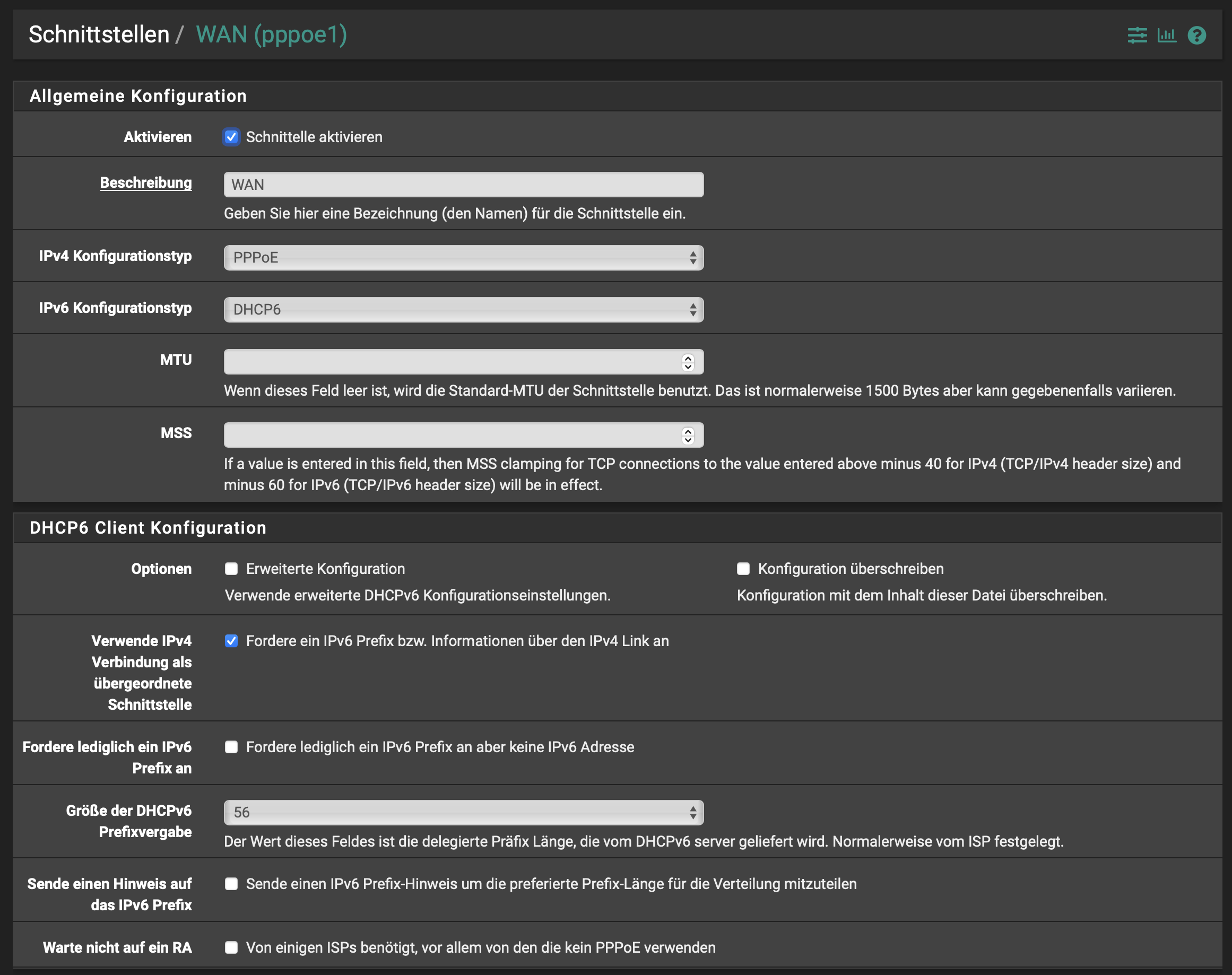Check the prefix-only, no IPv6 address checkbox

point(231,747)
